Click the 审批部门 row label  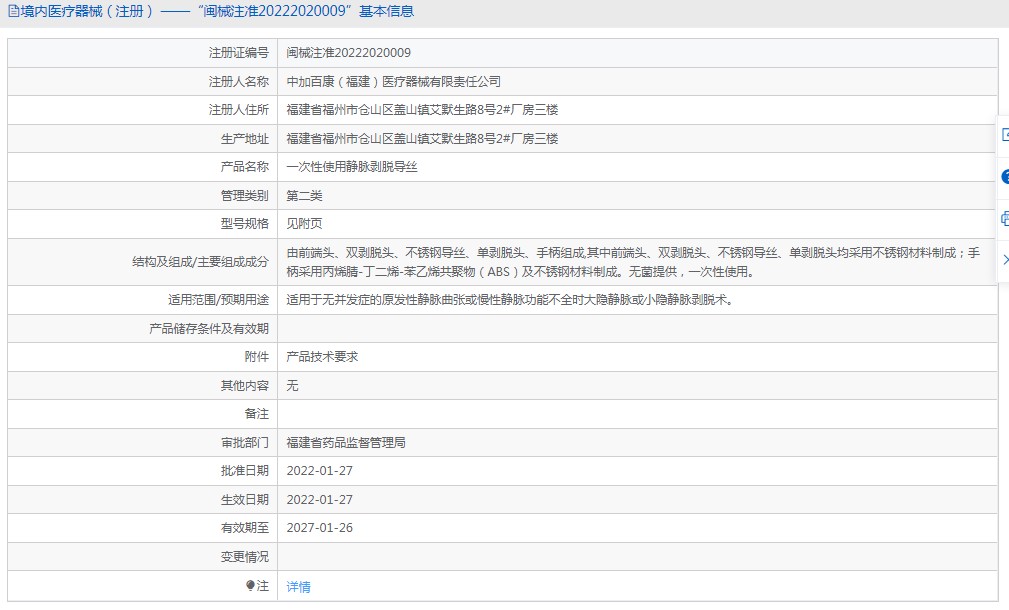coord(245,443)
